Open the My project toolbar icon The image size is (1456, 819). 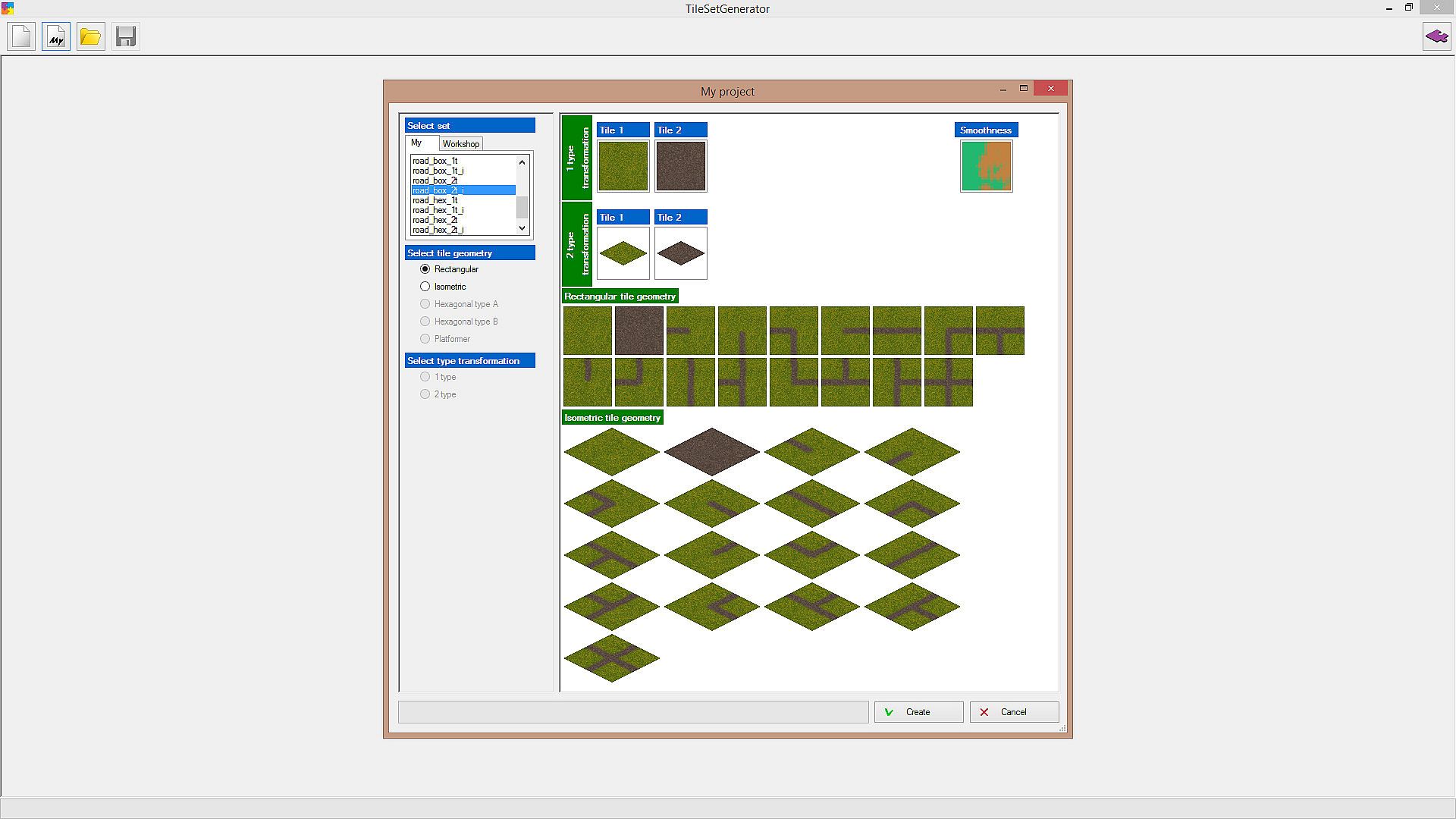coord(56,36)
